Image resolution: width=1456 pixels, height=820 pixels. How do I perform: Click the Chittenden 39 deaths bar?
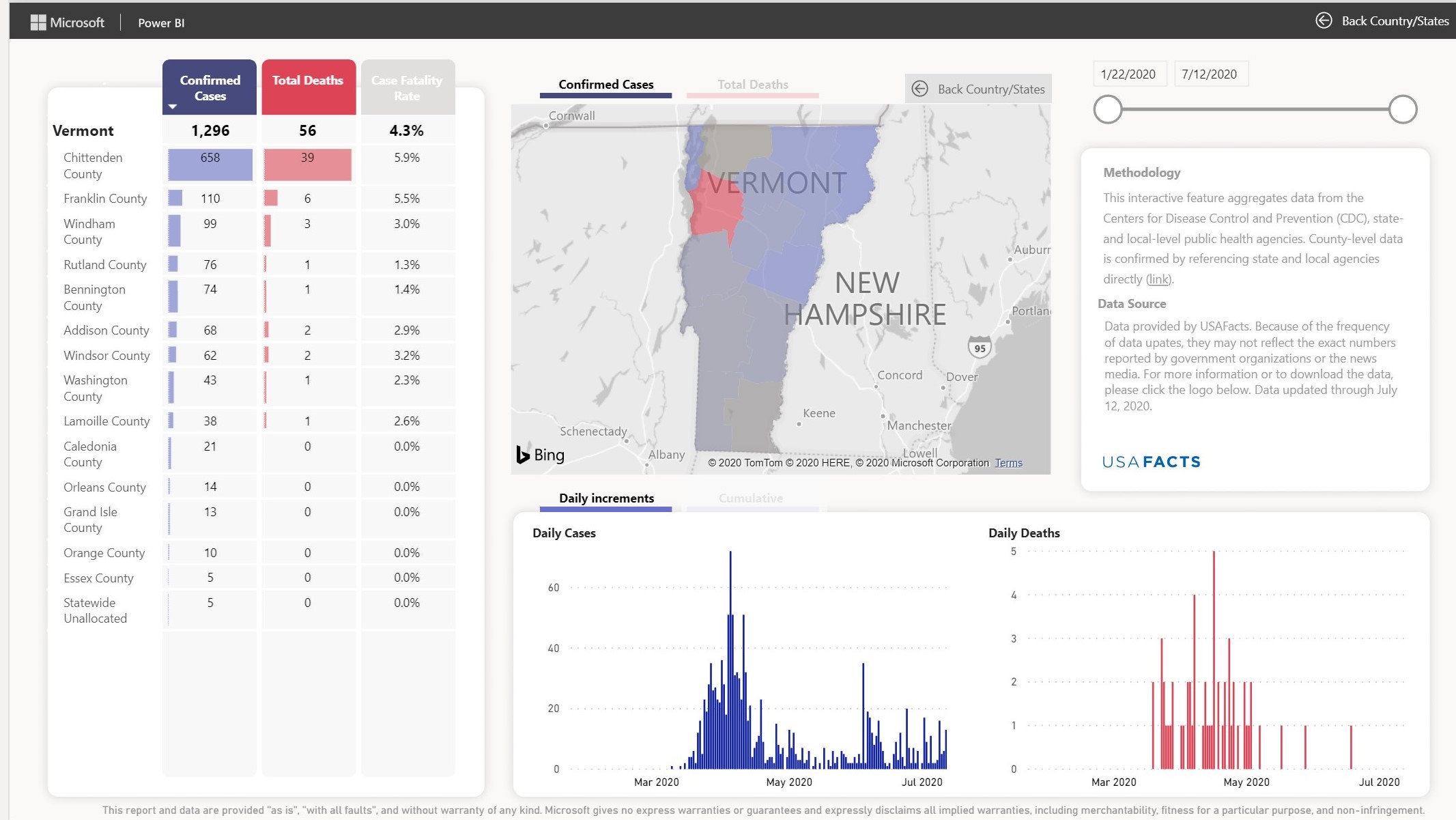pos(308,165)
